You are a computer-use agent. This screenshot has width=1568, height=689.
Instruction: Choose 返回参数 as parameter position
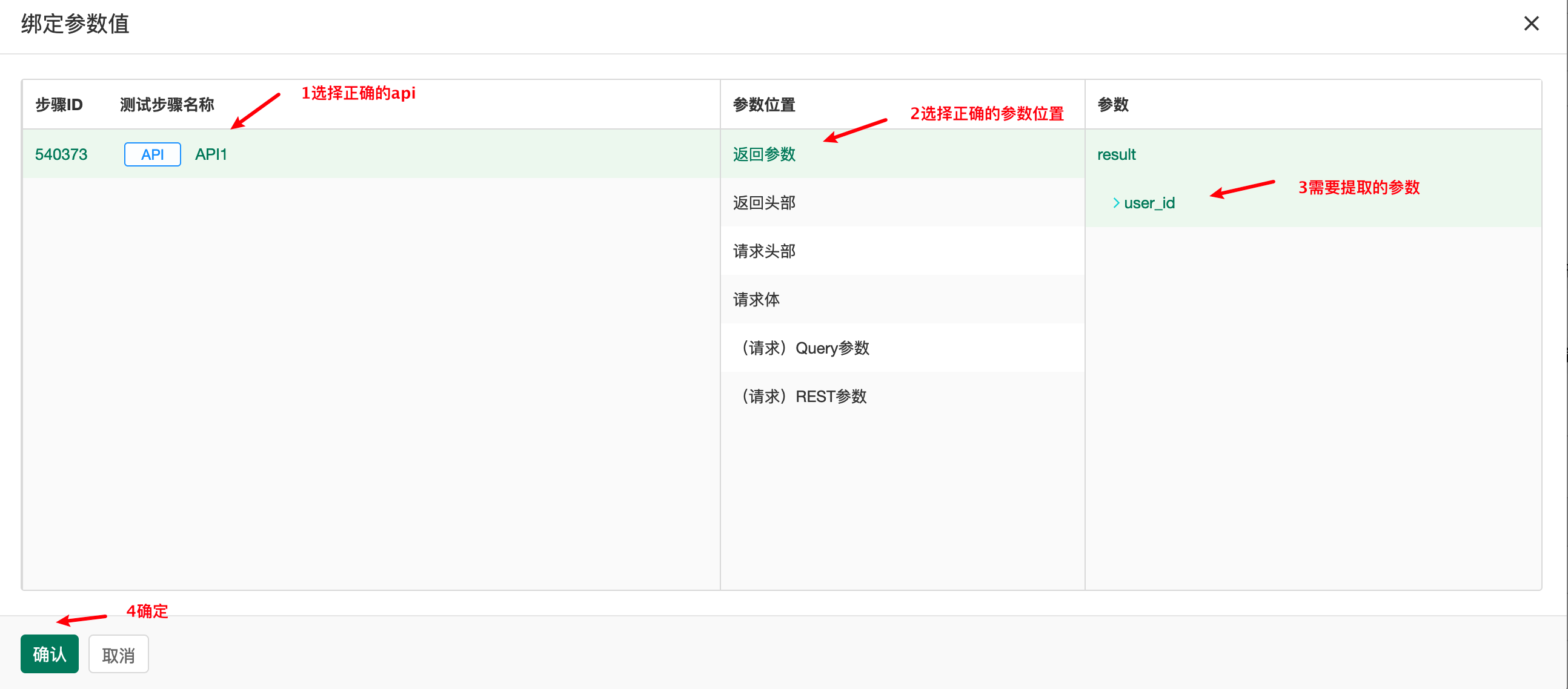(x=764, y=154)
